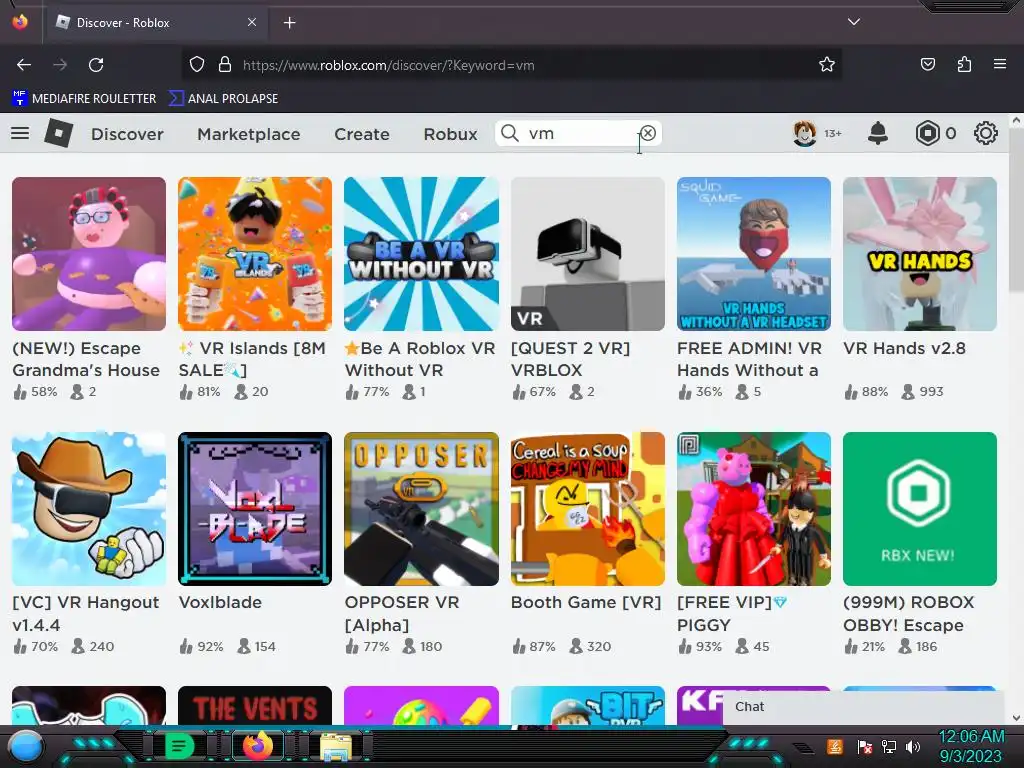Bookmark this page with the star icon
This screenshot has width=1024, height=768.
click(x=827, y=65)
